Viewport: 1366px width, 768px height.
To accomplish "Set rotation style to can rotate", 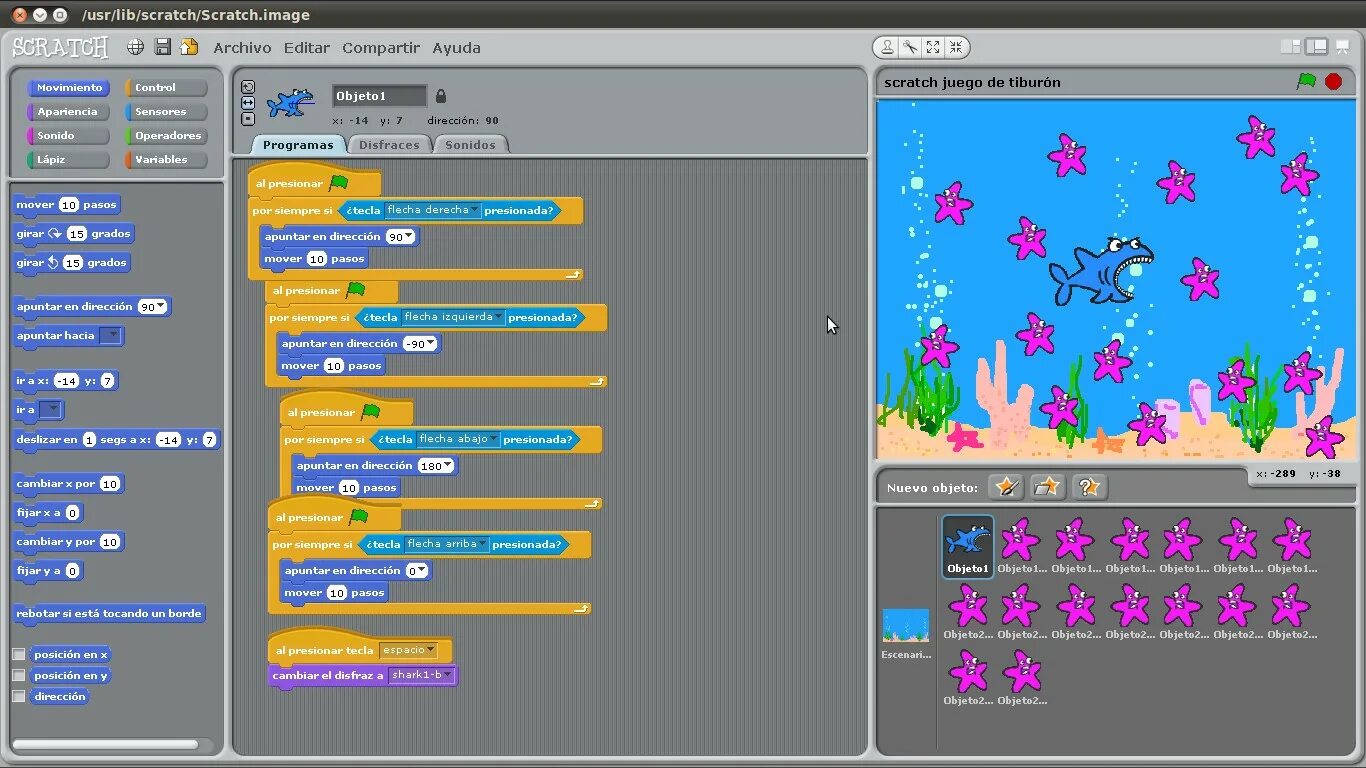I will click(x=248, y=87).
